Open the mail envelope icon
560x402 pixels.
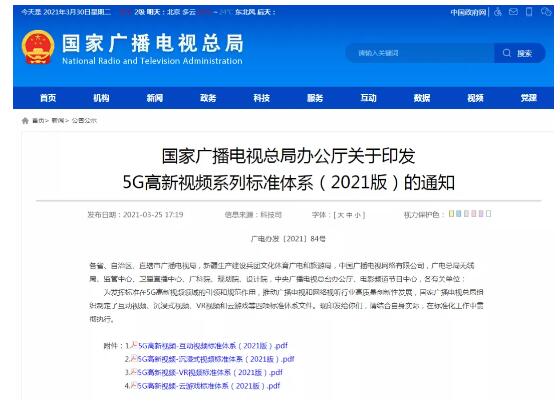(x=513, y=12)
